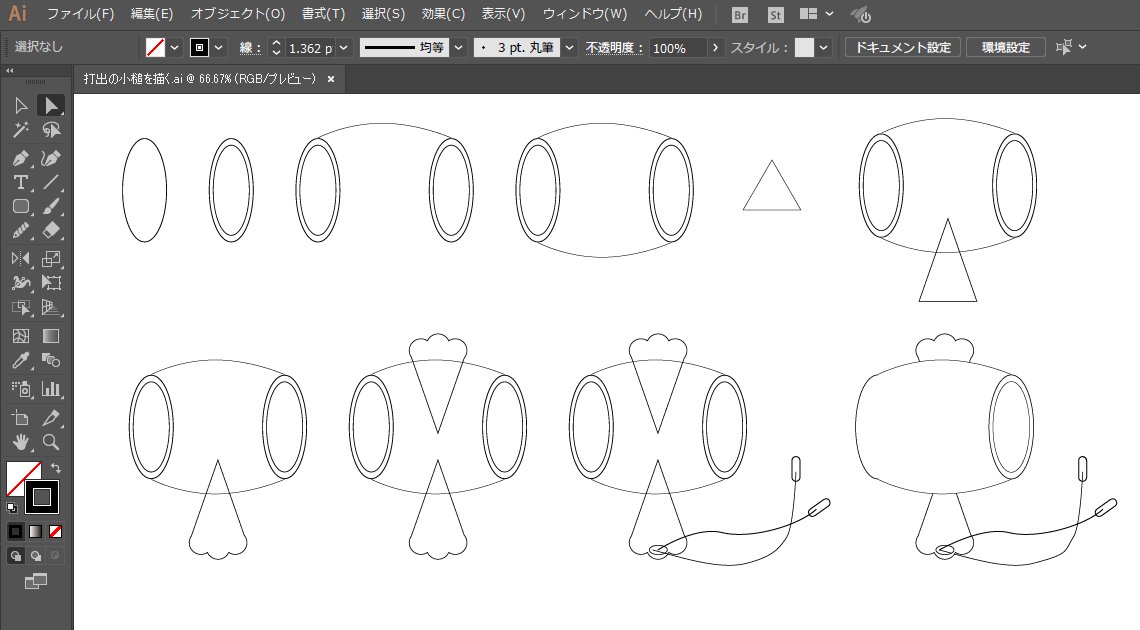Open the オブジェクト(O) menu
The image size is (1140, 630).
pos(238,14)
